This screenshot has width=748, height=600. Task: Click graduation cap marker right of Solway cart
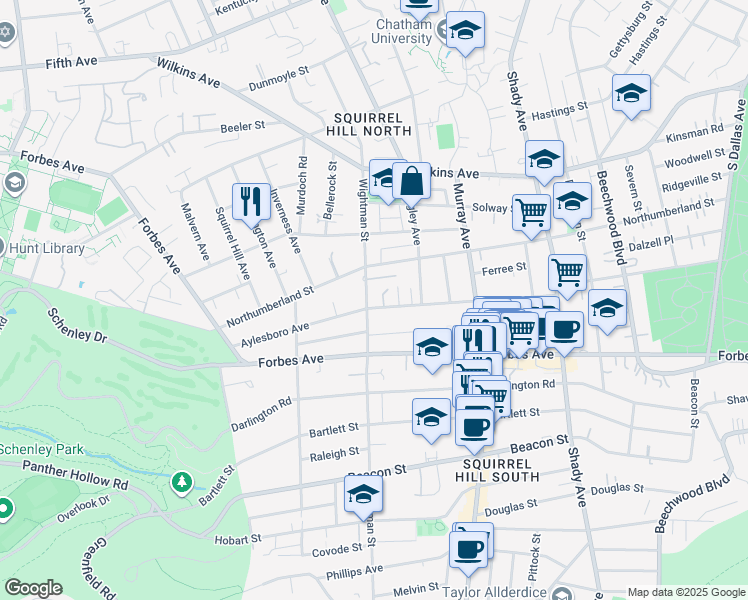pos(572,201)
